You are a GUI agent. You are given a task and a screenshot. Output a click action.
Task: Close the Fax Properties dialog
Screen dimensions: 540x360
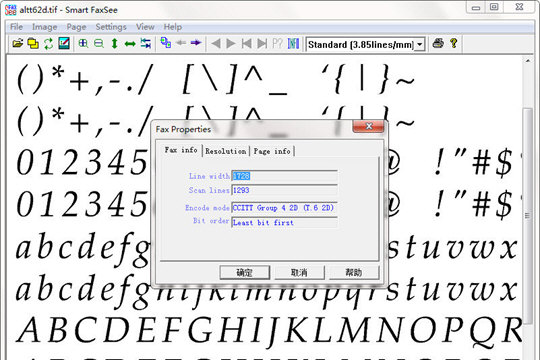pos(368,126)
